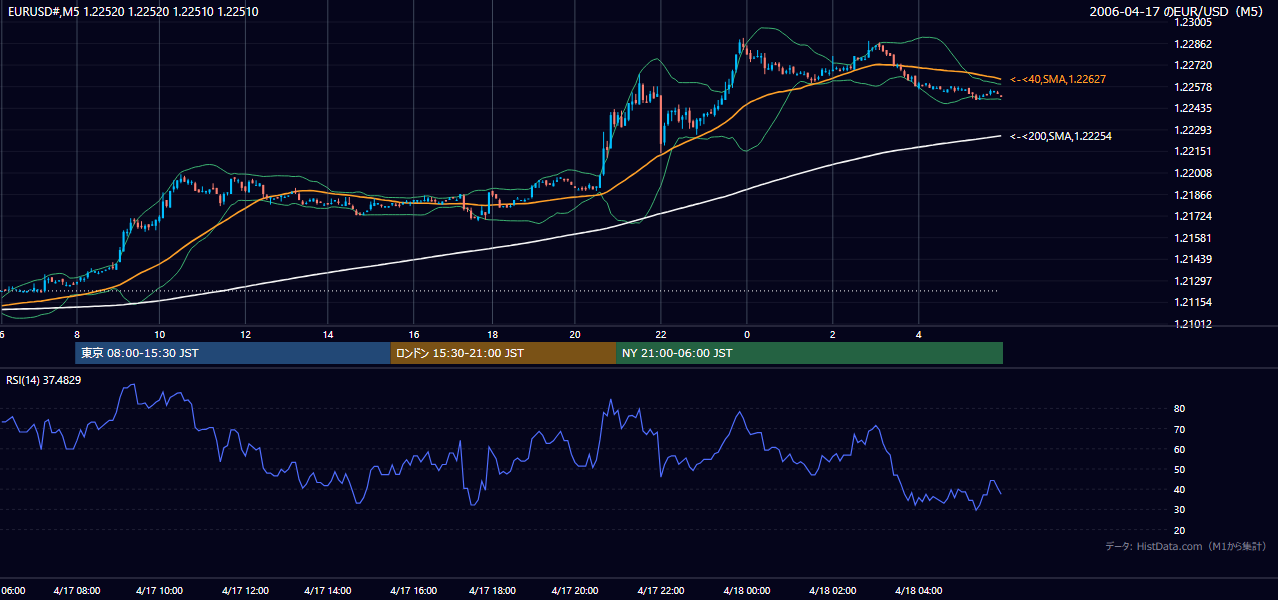The height and width of the screenshot is (600, 1278).
Task: Click price axis value 1.22008
Action: 1193,173
